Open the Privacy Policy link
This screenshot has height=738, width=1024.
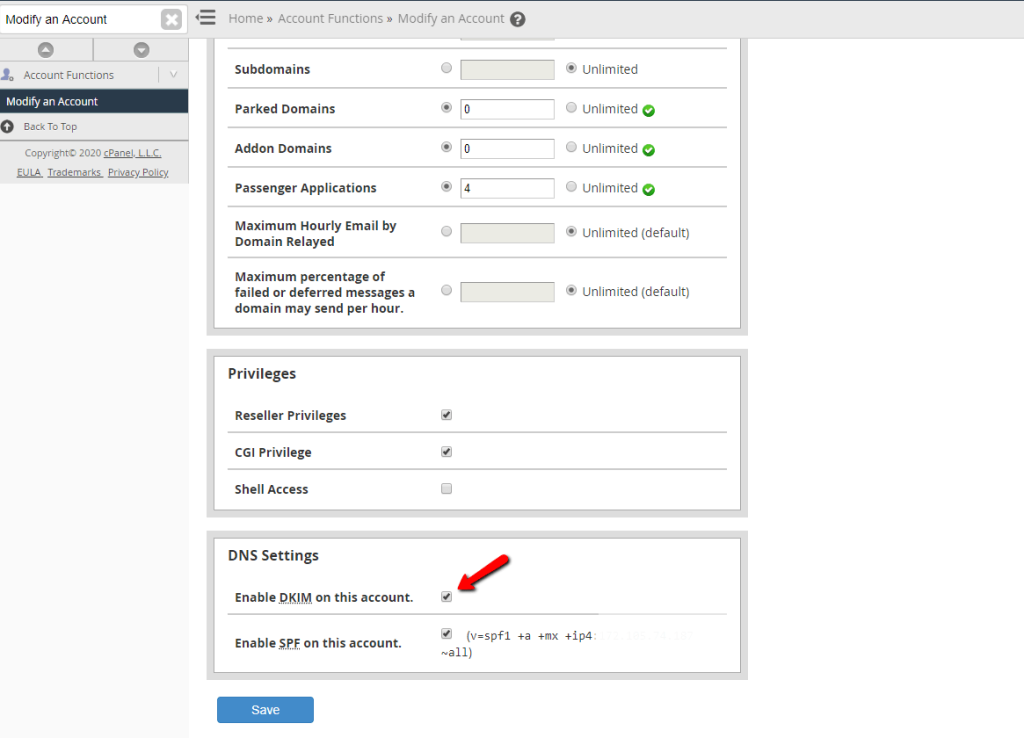(137, 171)
